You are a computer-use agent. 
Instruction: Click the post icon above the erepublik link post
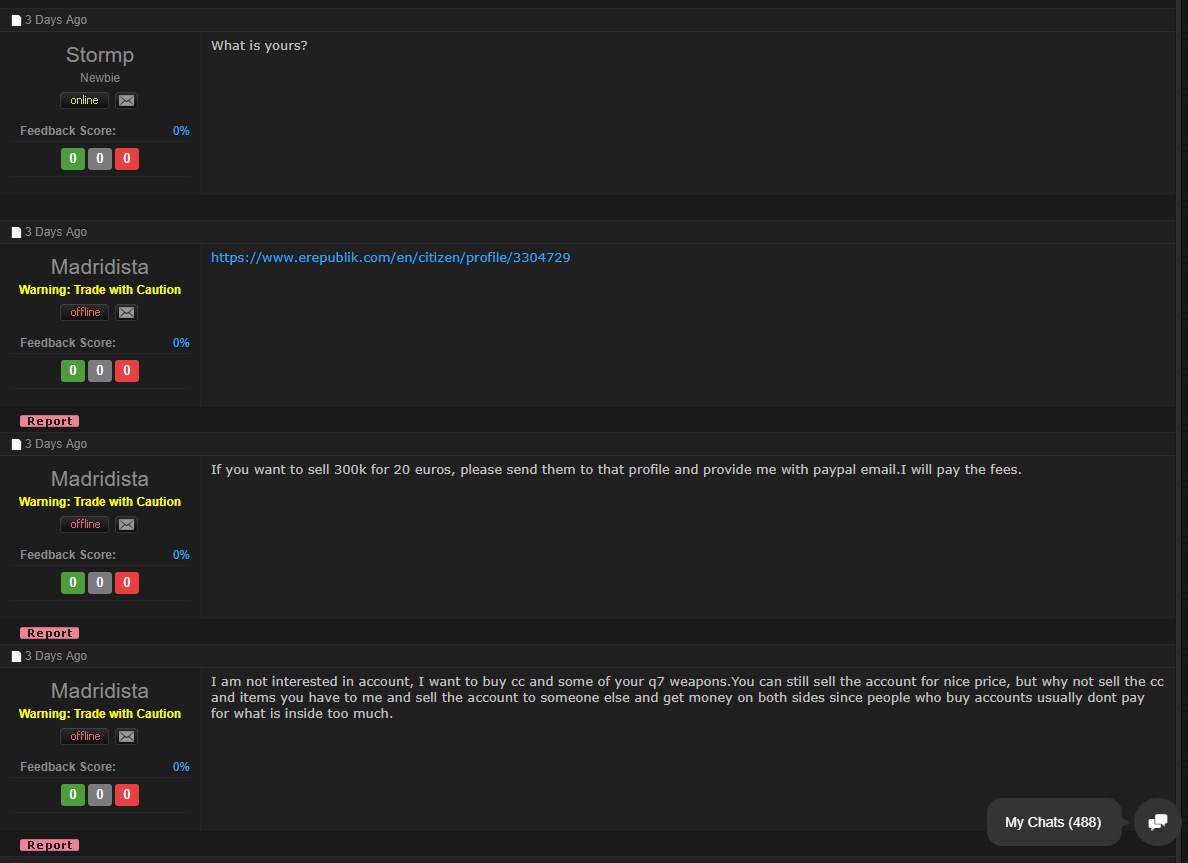[16, 233]
